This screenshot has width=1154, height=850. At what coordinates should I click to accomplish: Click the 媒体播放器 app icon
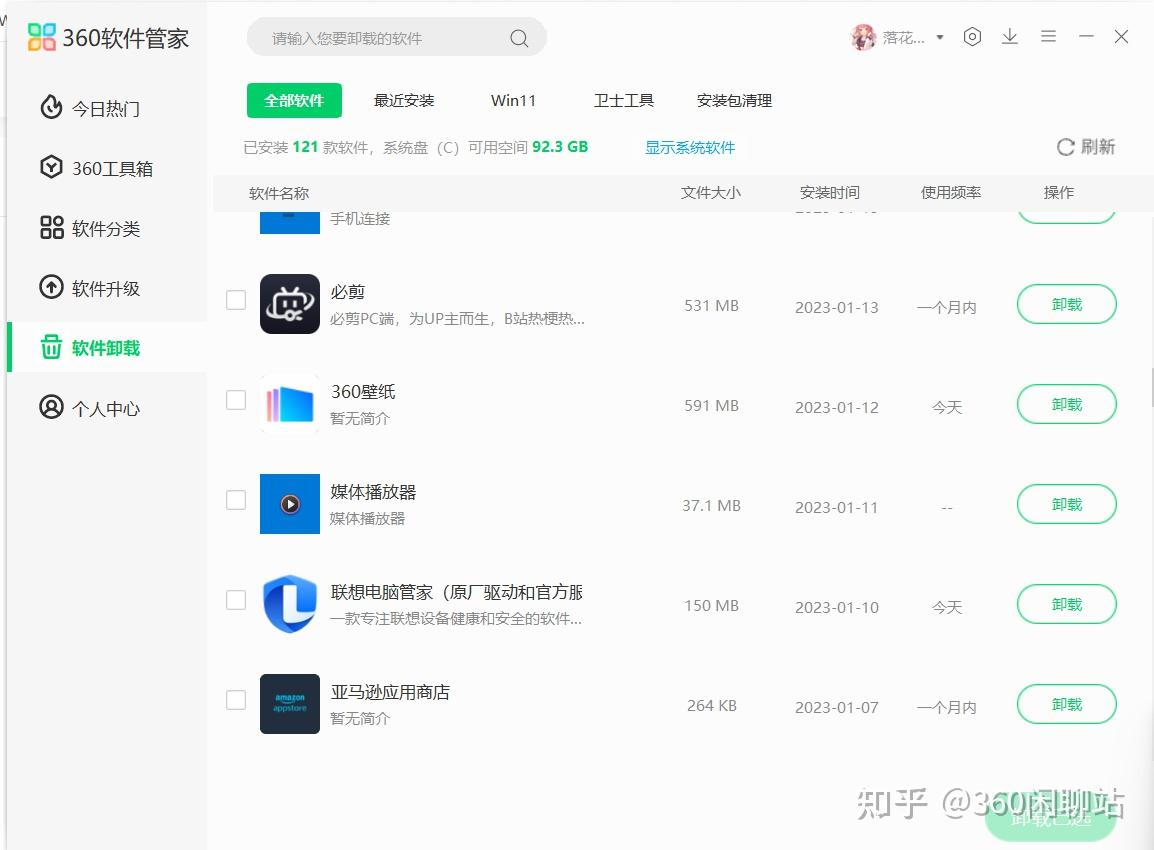pos(290,504)
